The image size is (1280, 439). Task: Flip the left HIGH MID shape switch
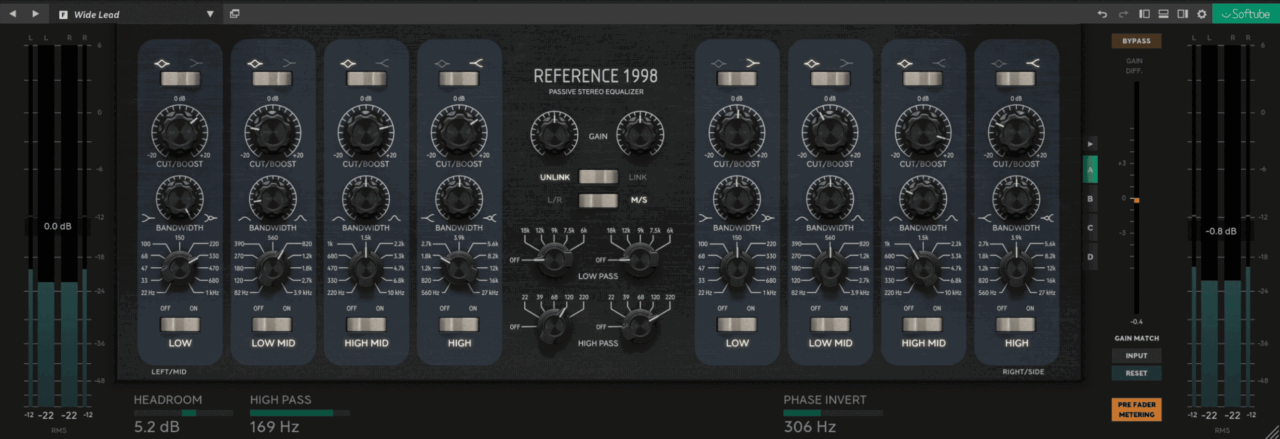[366, 78]
